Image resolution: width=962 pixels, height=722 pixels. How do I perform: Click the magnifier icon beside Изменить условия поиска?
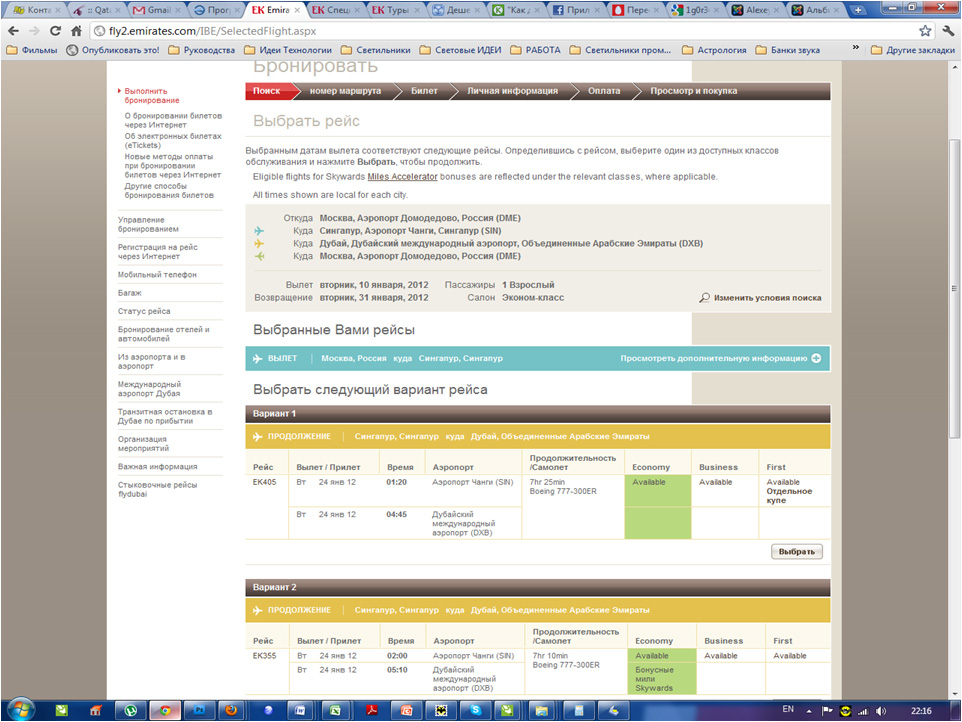pyautogui.click(x=704, y=298)
